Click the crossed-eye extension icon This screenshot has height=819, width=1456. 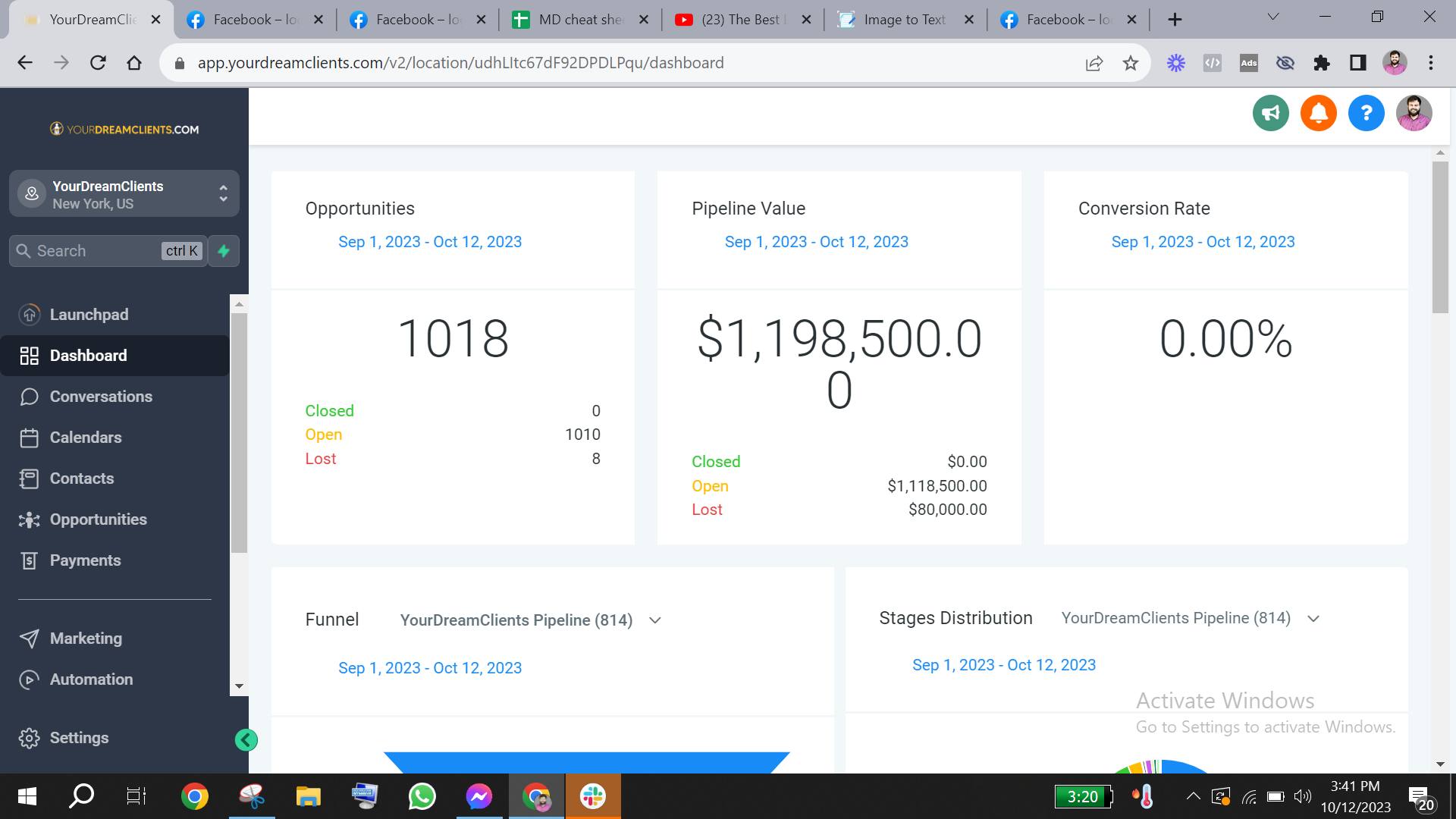[x=1285, y=63]
